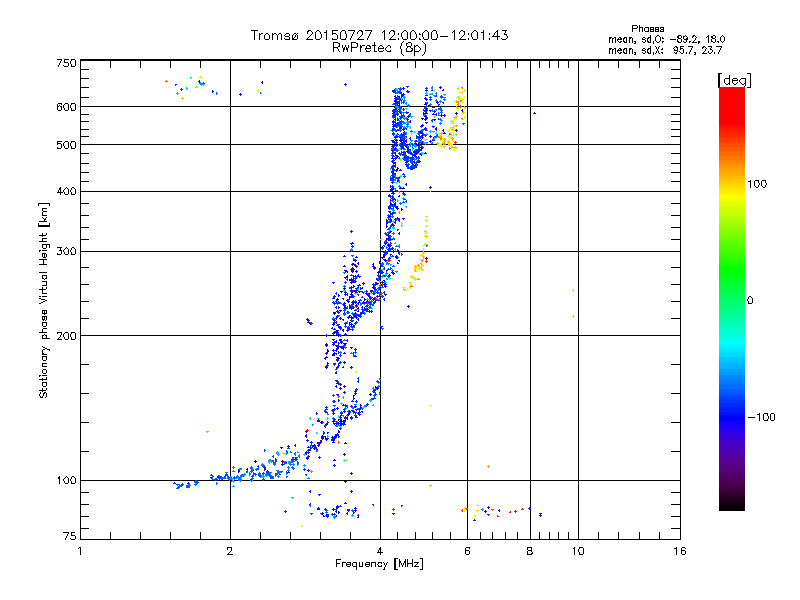Click the y-axis tick label '300'
800x600 pixels.
pos(66,252)
